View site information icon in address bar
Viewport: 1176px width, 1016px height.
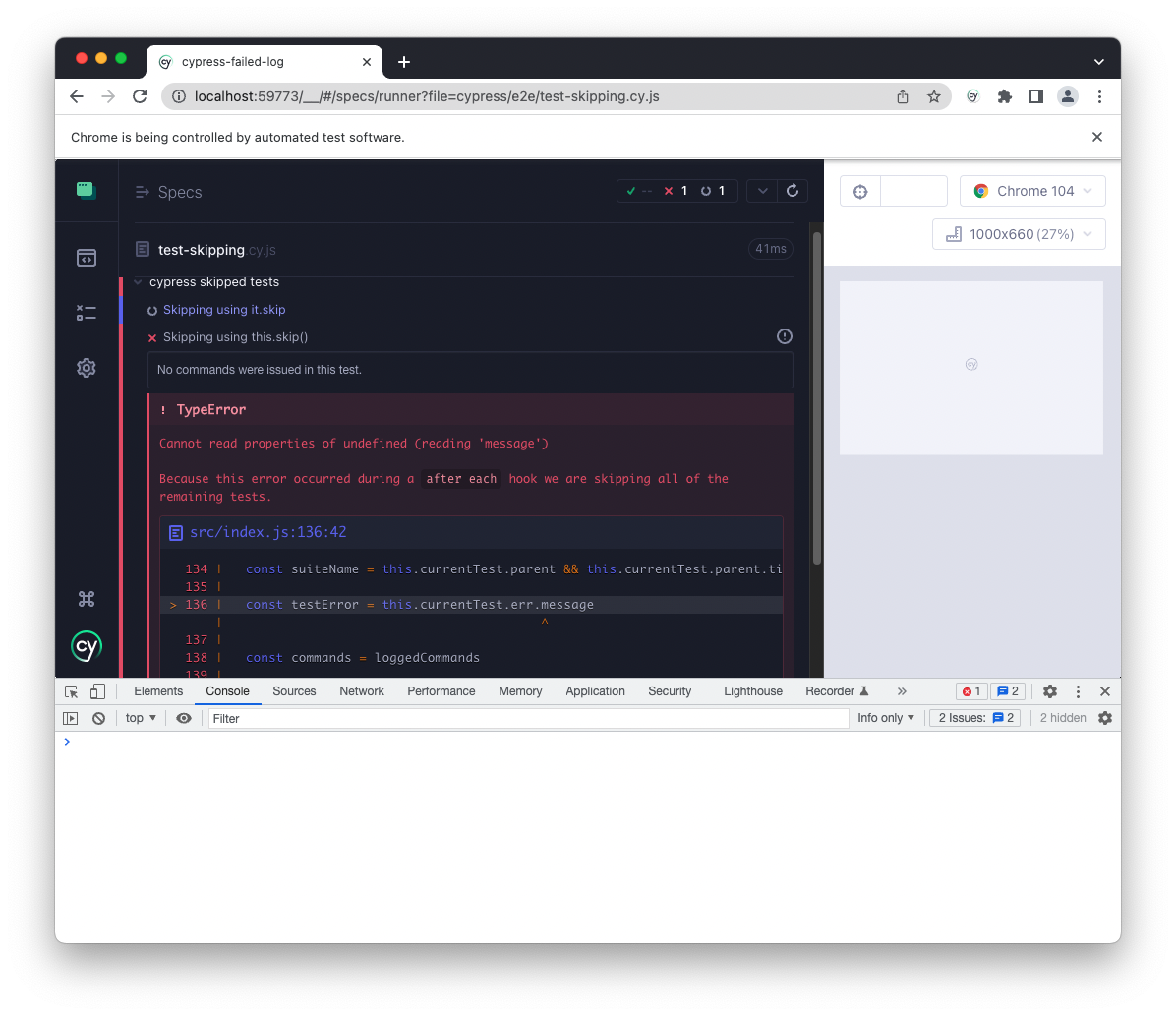point(179,96)
